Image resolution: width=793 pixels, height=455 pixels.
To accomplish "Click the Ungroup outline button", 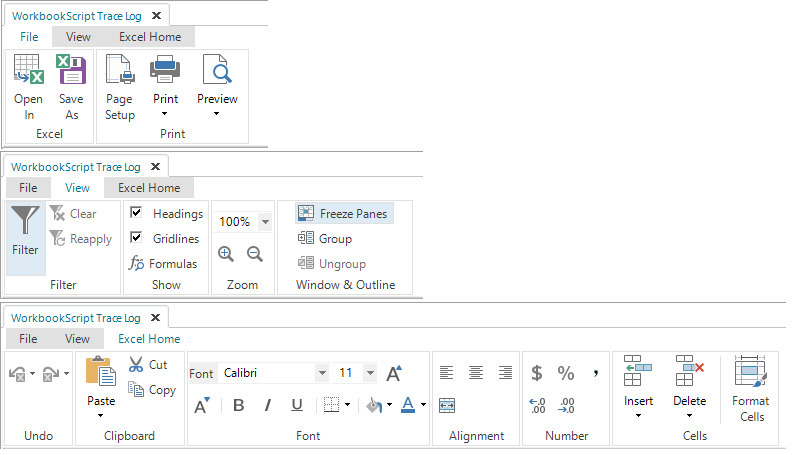I will tap(332, 263).
